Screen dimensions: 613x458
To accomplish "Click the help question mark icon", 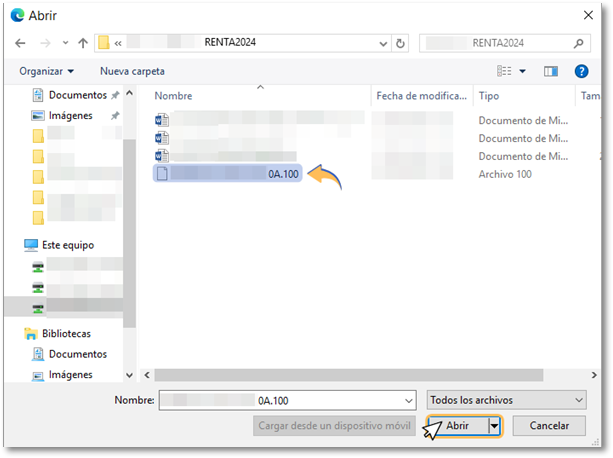I will (x=581, y=71).
